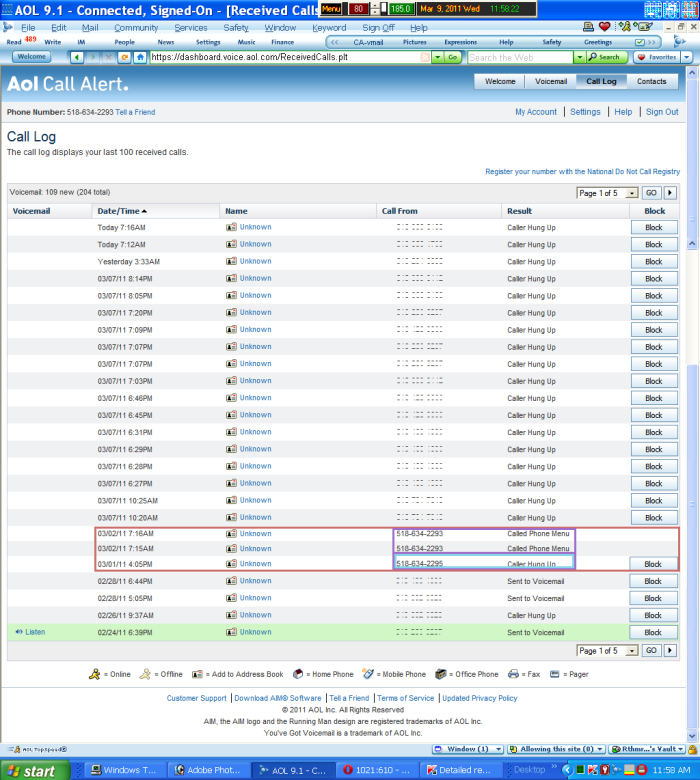
Task: Open the Windows Start menu
Action: click(x=35, y=771)
